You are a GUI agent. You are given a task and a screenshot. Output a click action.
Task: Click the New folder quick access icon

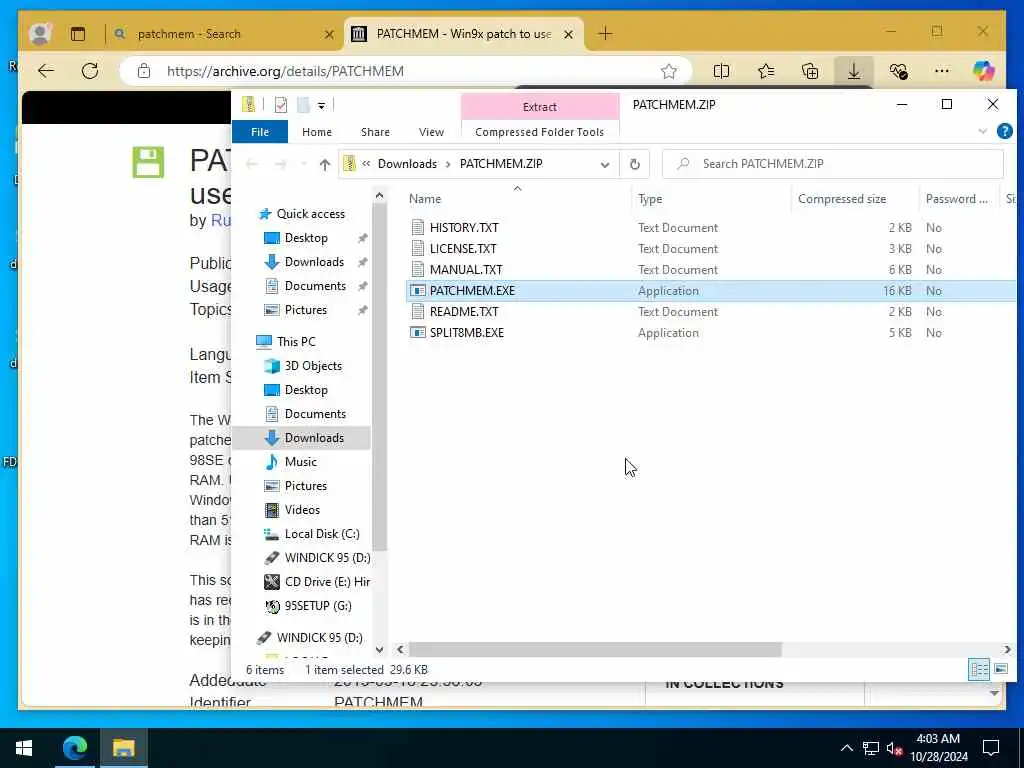click(x=302, y=104)
